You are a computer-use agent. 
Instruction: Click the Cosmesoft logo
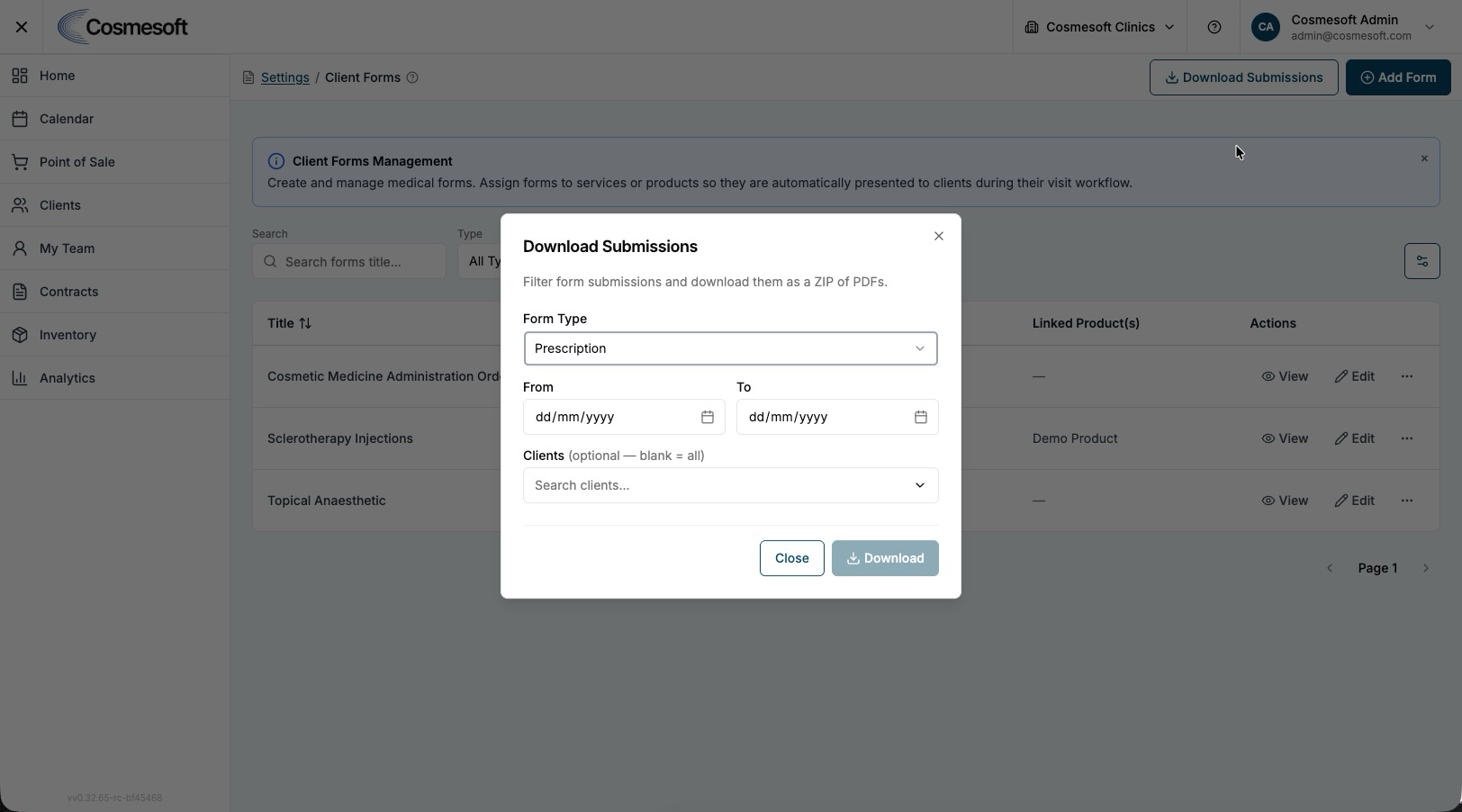(123, 27)
